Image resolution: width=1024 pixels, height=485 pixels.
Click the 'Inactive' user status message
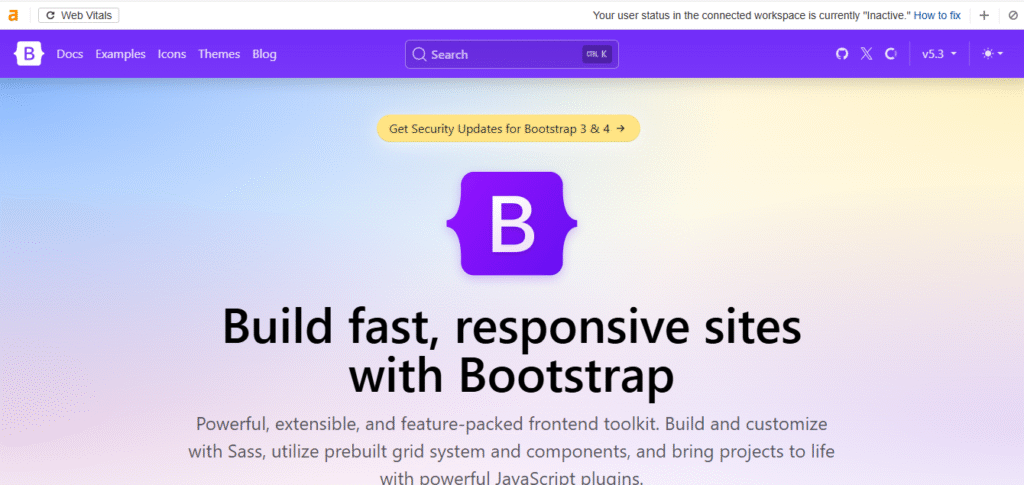coord(751,15)
